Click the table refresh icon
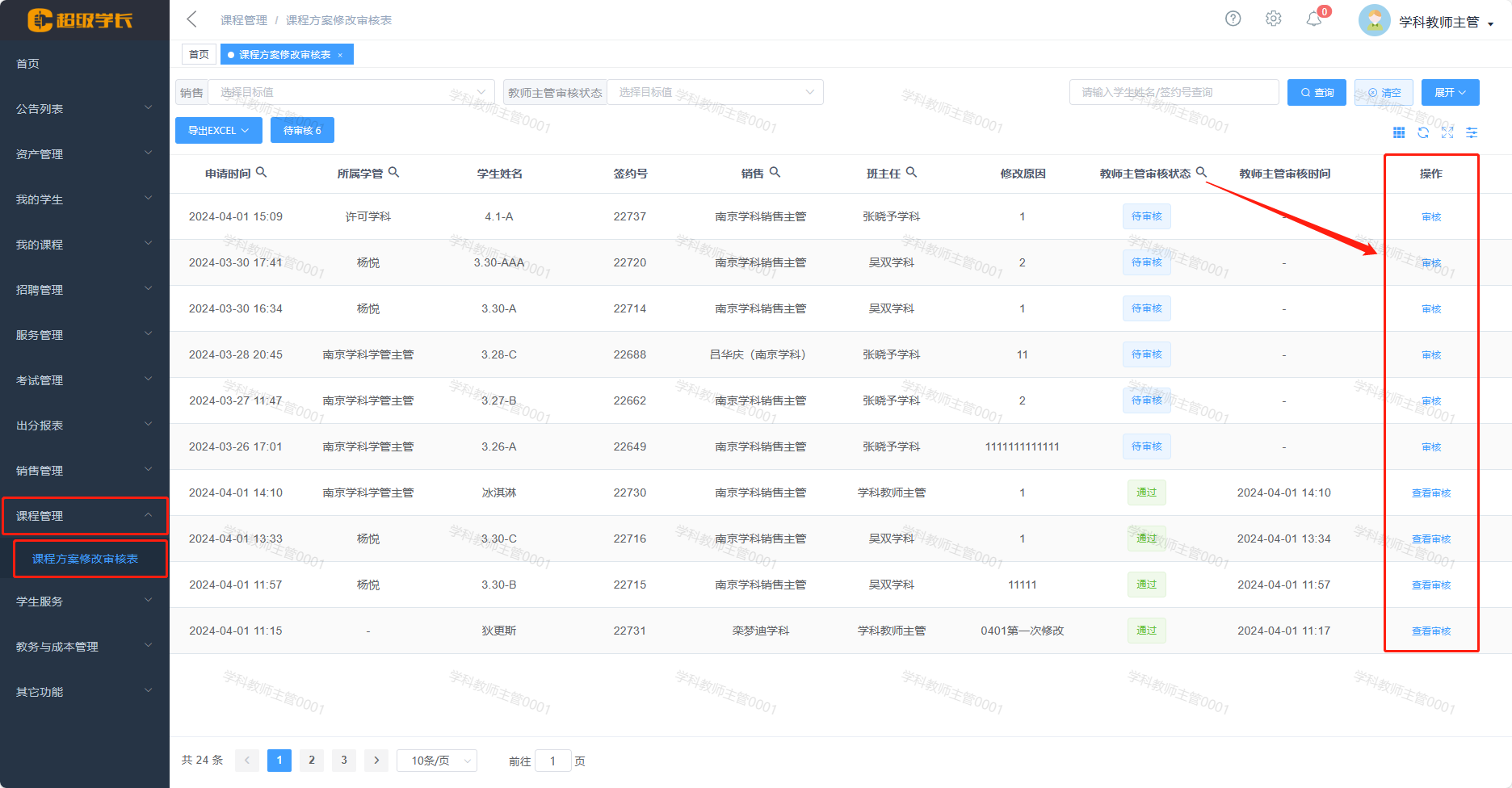Screen dimensions: 1512x788 coord(1423,132)
